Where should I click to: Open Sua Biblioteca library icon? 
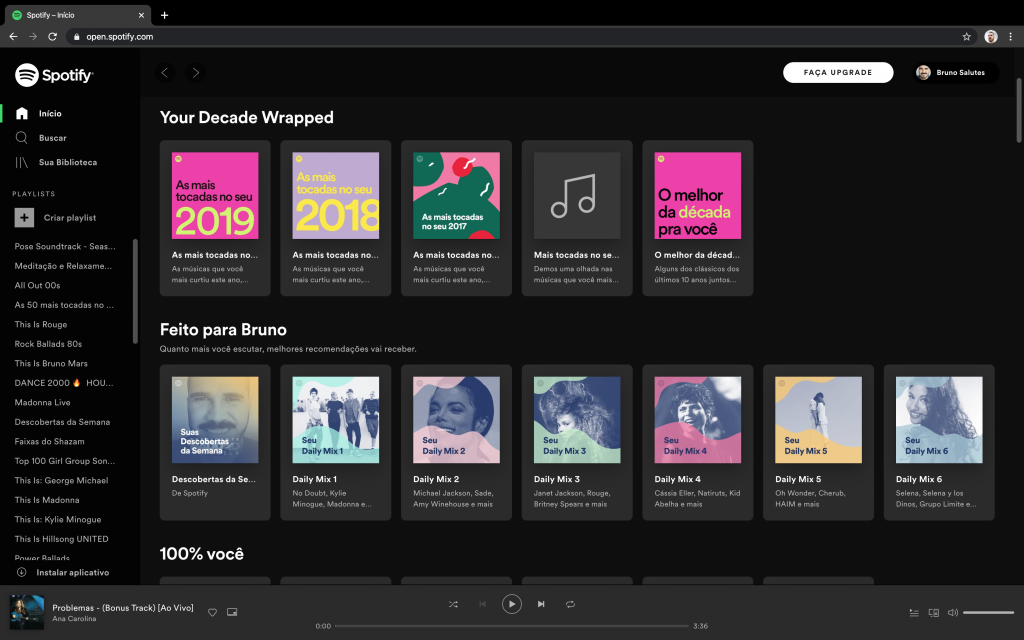pos(22,162)
